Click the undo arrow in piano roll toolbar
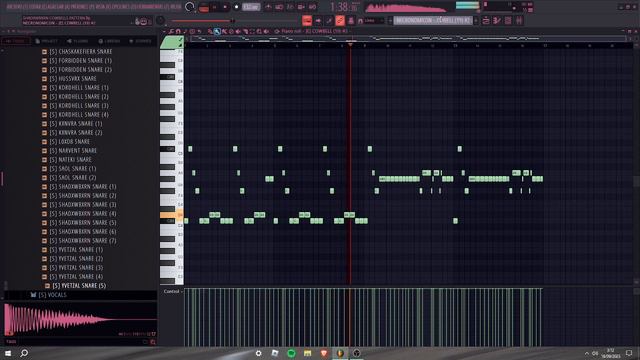 click(199, 31)
